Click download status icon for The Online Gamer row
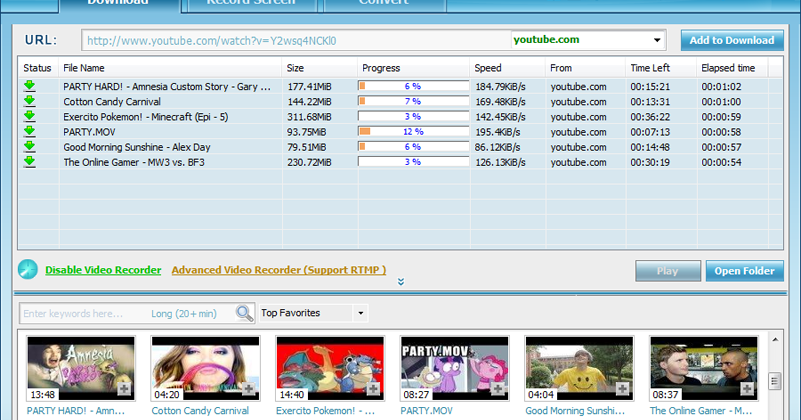Screen dimensions: 801x420 click(30, 162)
